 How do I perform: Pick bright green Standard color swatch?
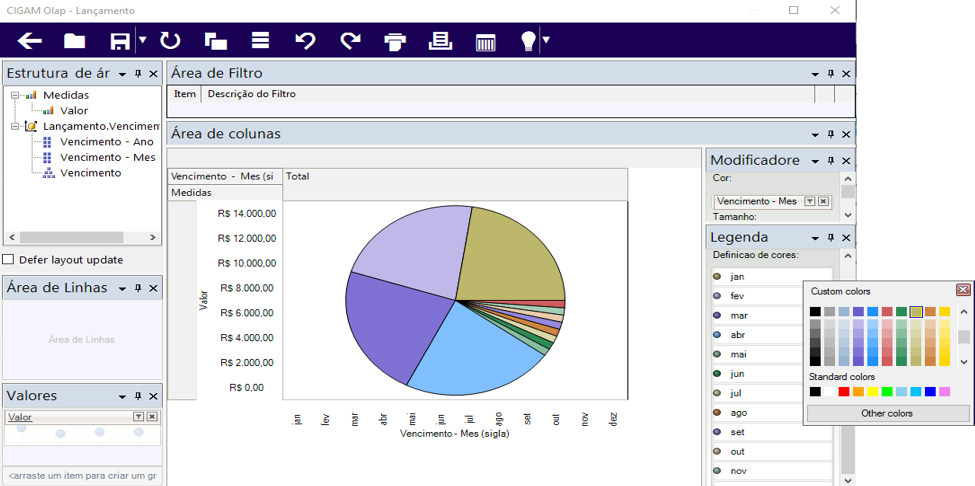point(887,392)
